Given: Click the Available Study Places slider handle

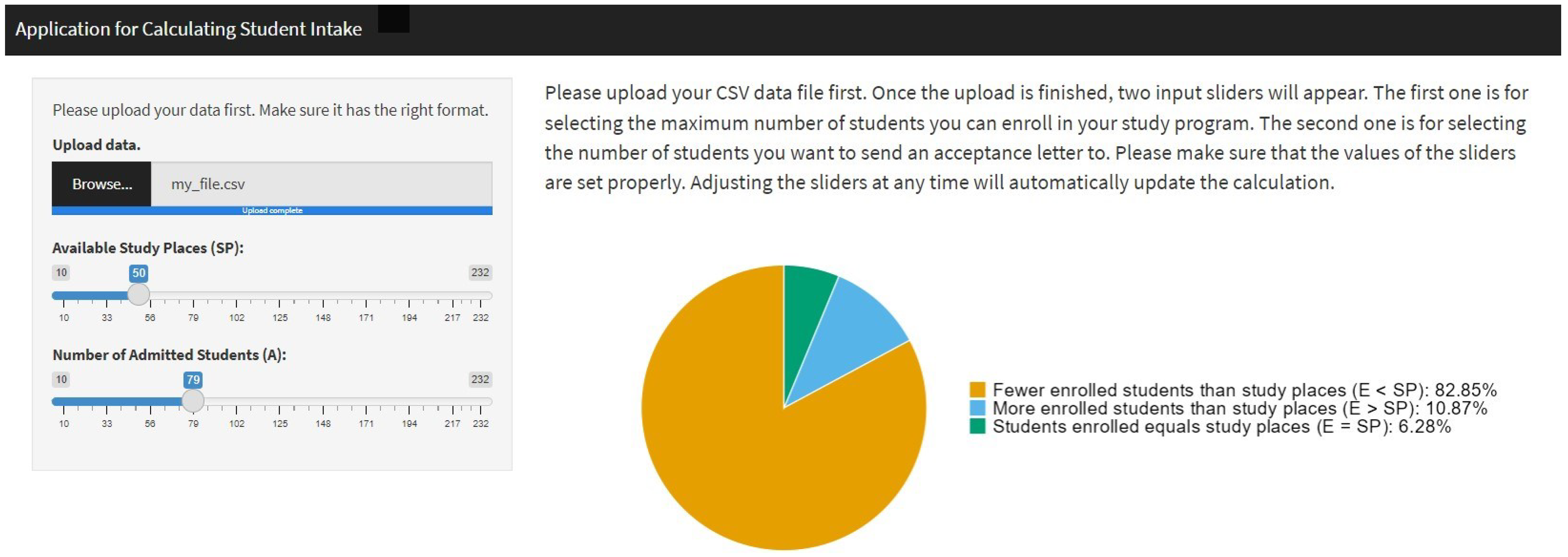Looking at the screenshot, I should (x=139, y=295).
